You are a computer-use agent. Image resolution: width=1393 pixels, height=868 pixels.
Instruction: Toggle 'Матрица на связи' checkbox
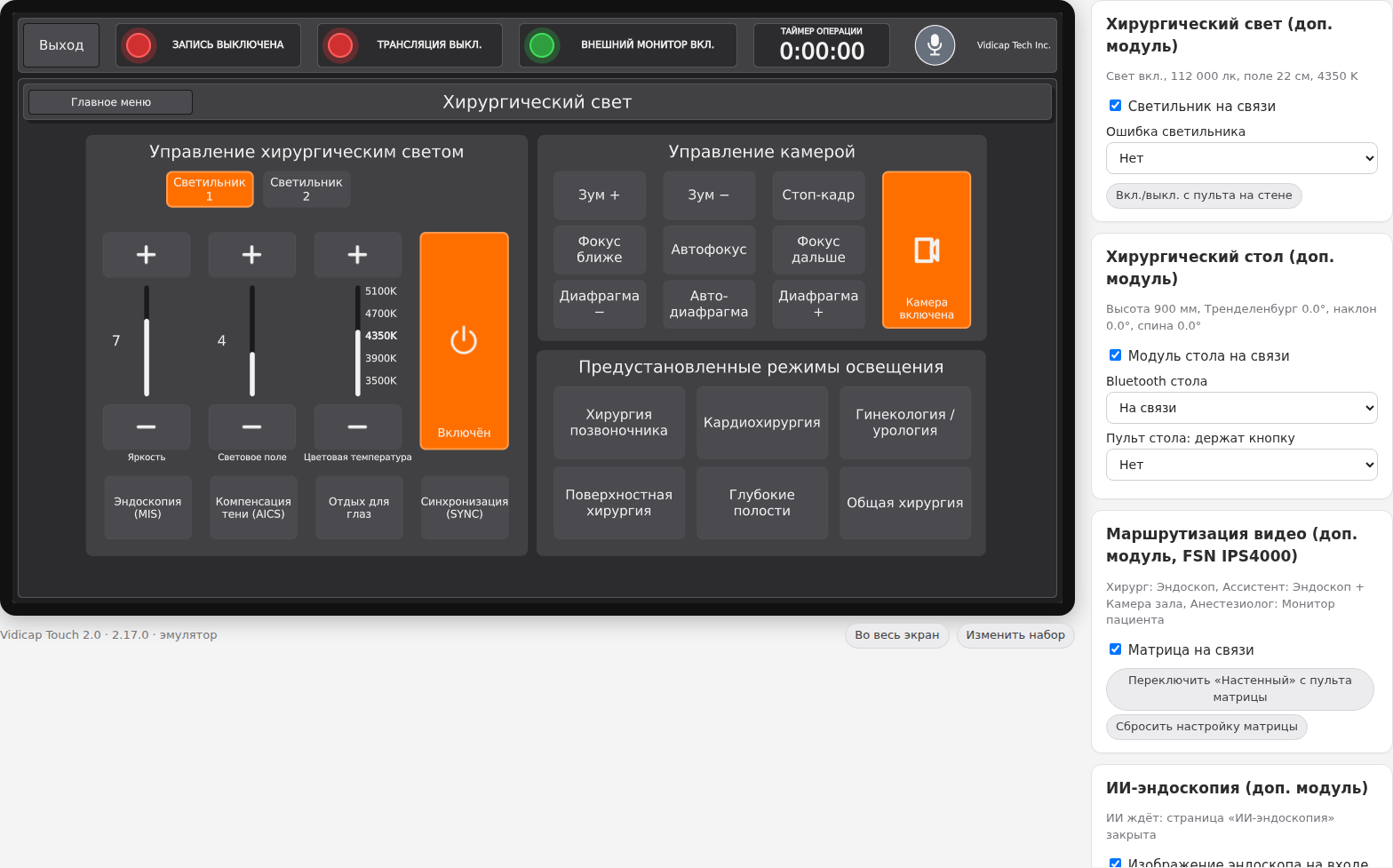(x=1115, y=649)
